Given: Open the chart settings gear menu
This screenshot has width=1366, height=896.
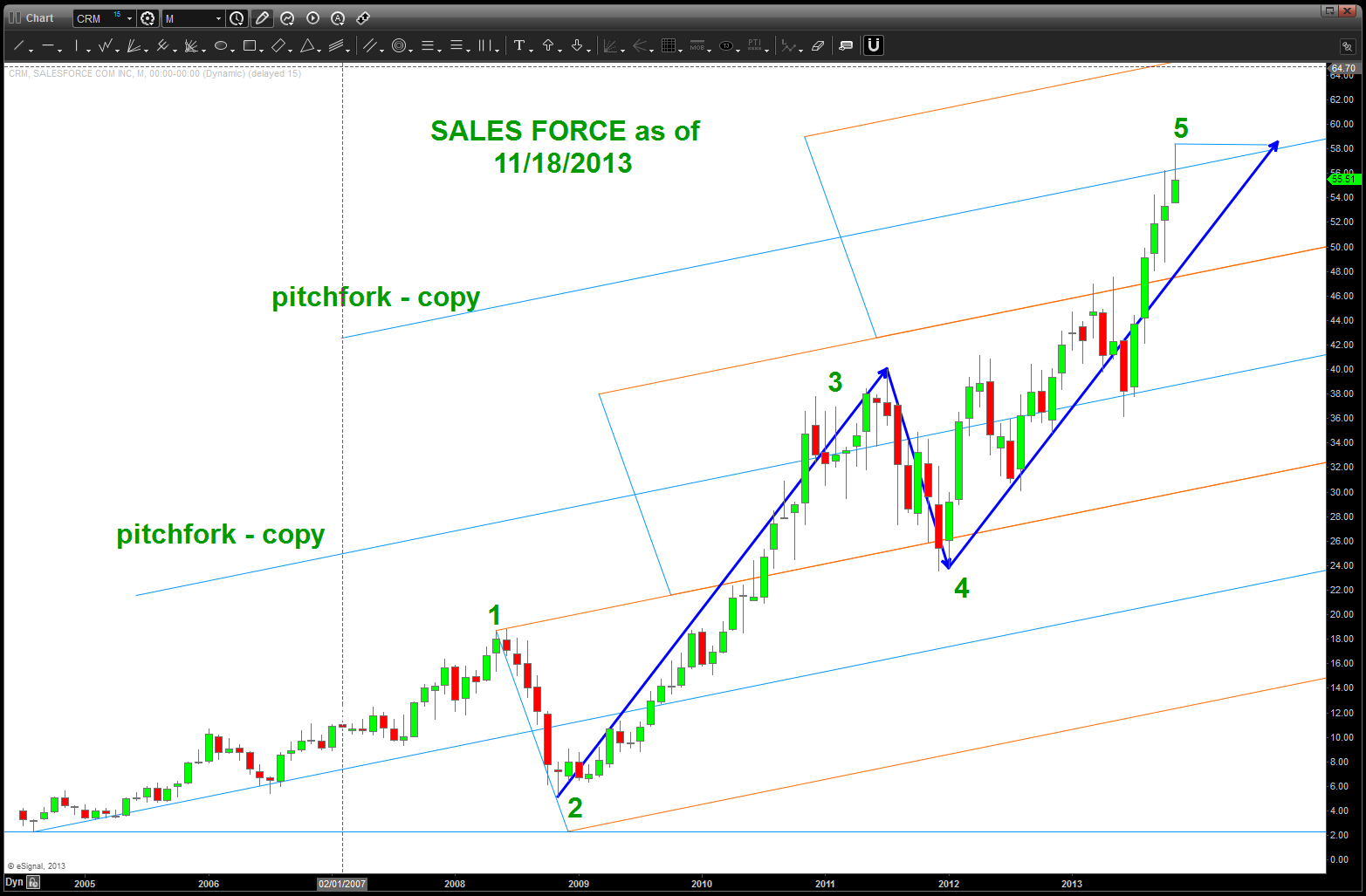Looking at the screenshot, I should [x=148, y=18].
